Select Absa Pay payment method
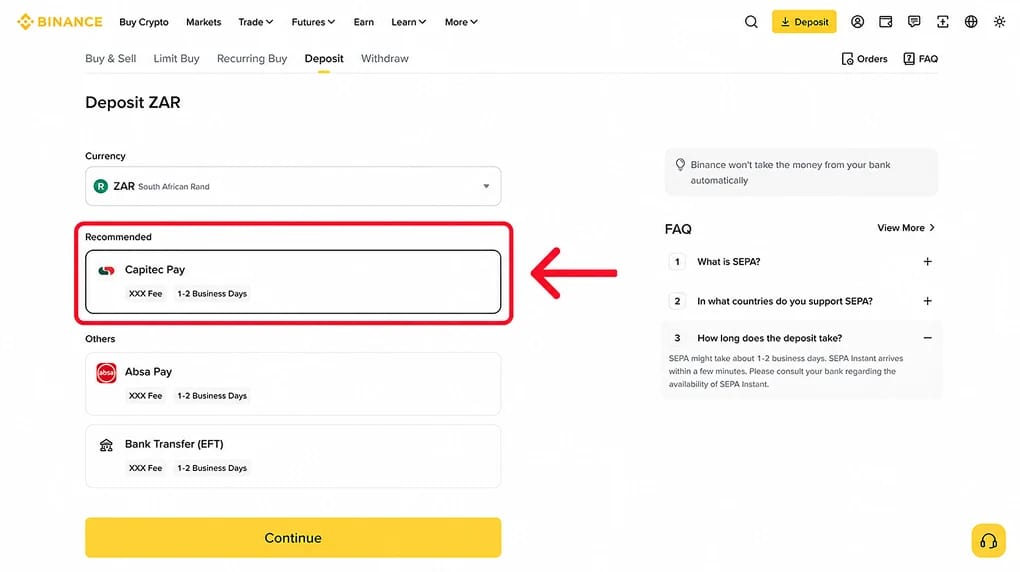This screenshot has height=572, width=1020. tap(293, 384)
